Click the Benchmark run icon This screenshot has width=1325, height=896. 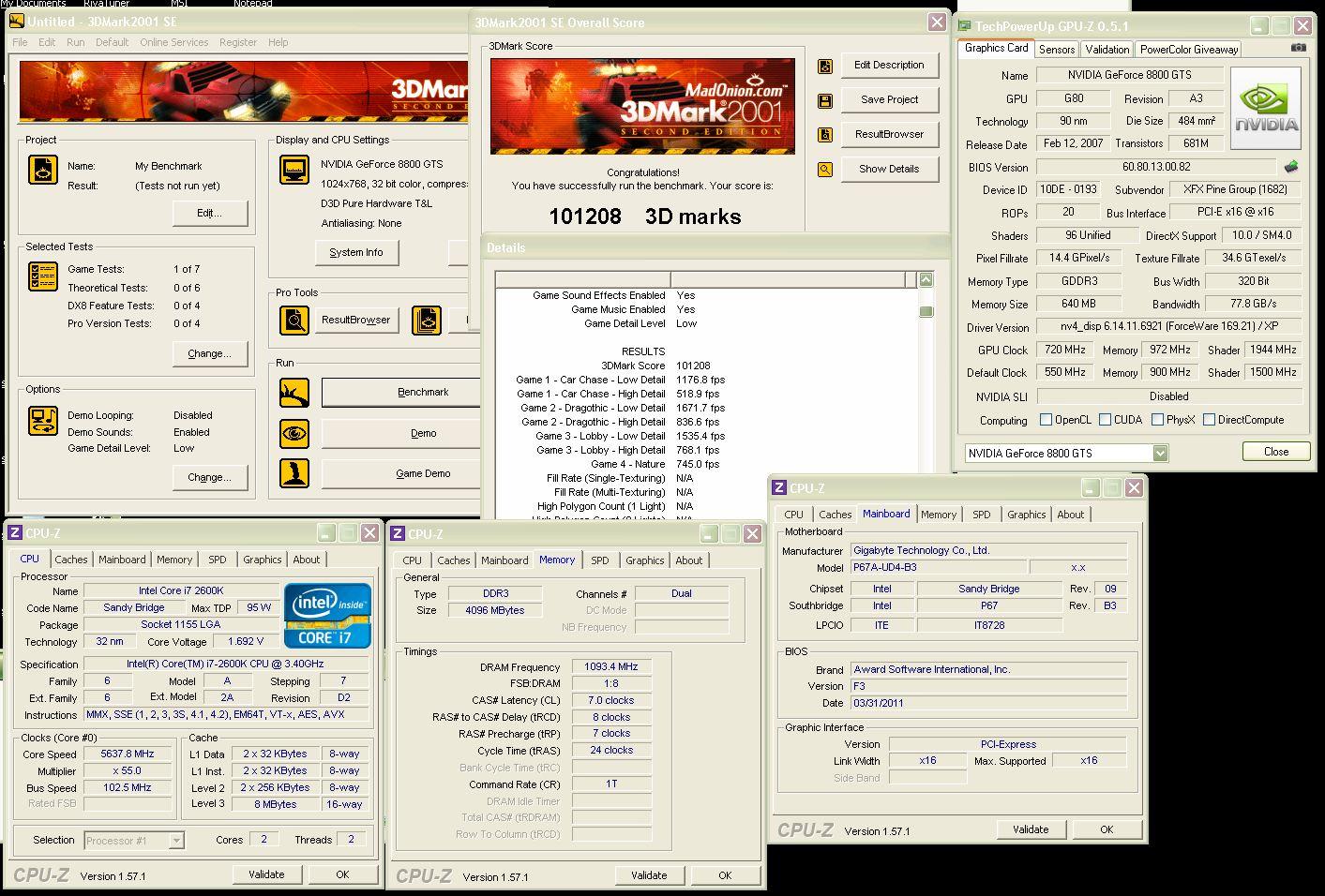click(x=294, y=392)
